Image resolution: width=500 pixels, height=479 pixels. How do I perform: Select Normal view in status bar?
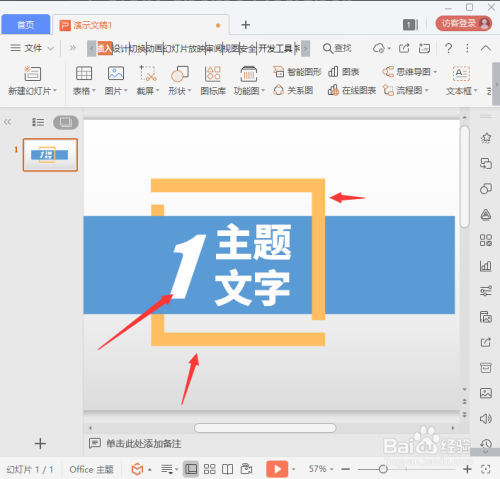click(191, 469)
